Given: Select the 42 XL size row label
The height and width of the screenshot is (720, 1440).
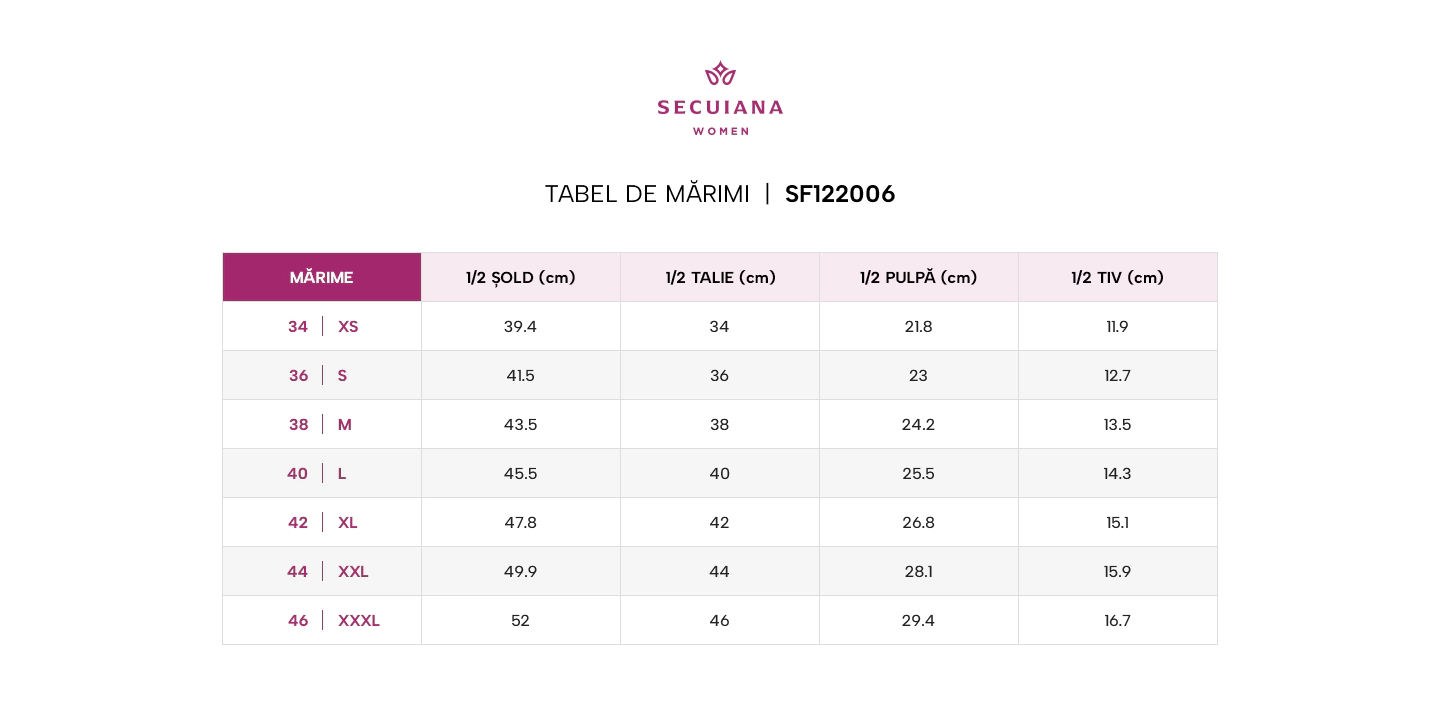Looking at the screenshot, I should [x=322, y=522].
